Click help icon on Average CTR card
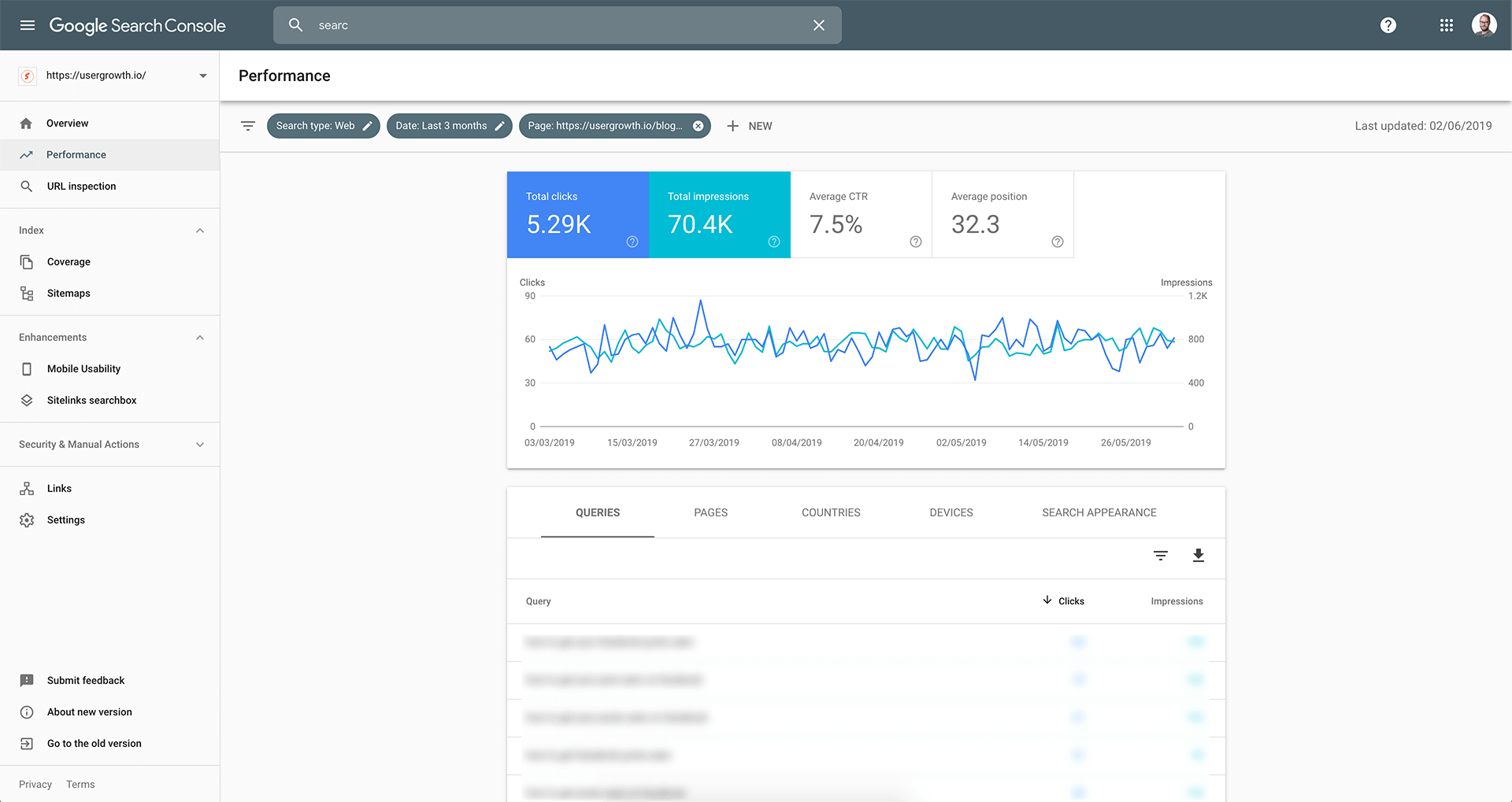The height and width of the screenshot is (802, 1512). pos(916,242)
